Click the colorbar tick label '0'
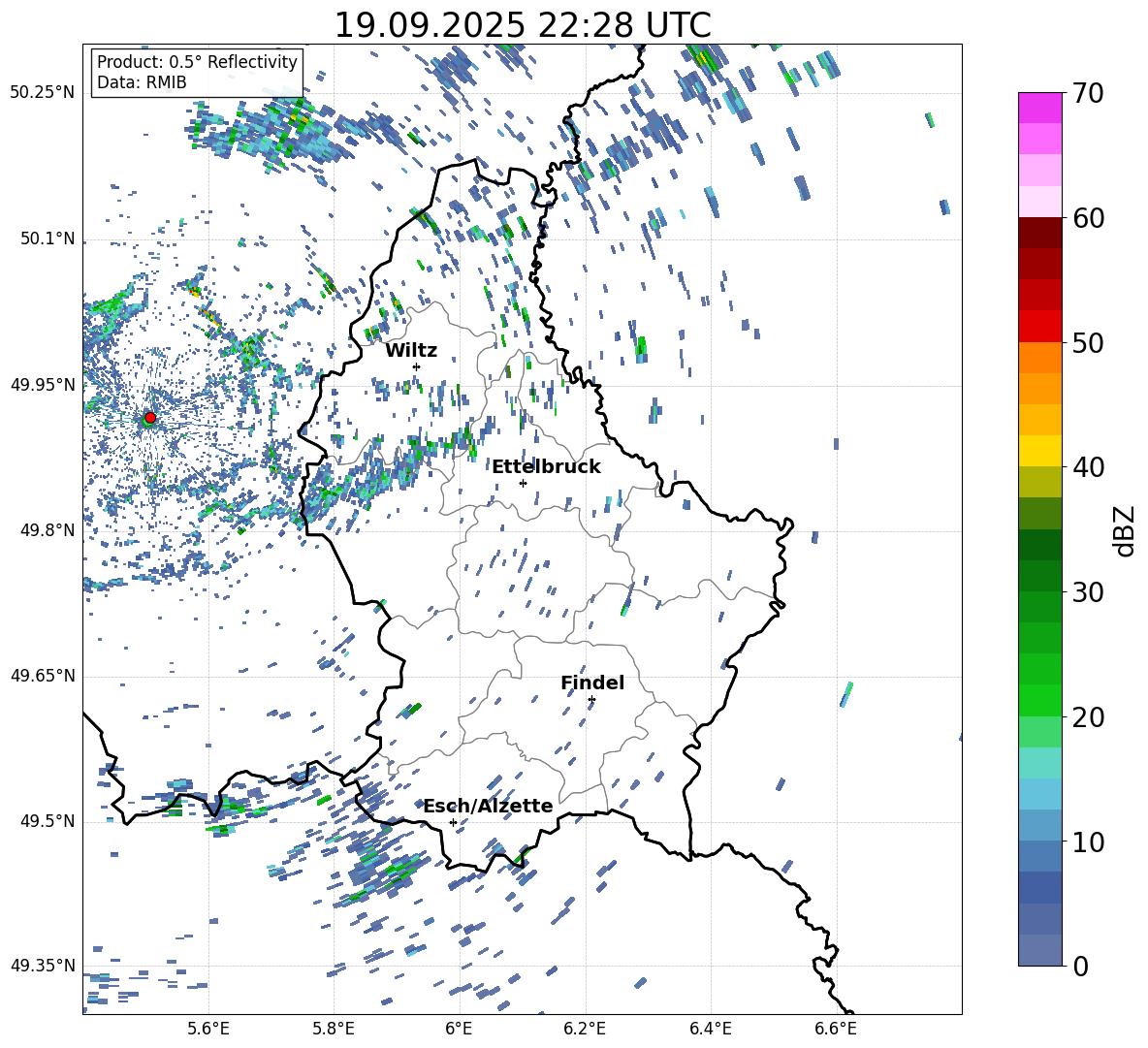This screenshot has width=1148, height=1048. coord(1080,966)
